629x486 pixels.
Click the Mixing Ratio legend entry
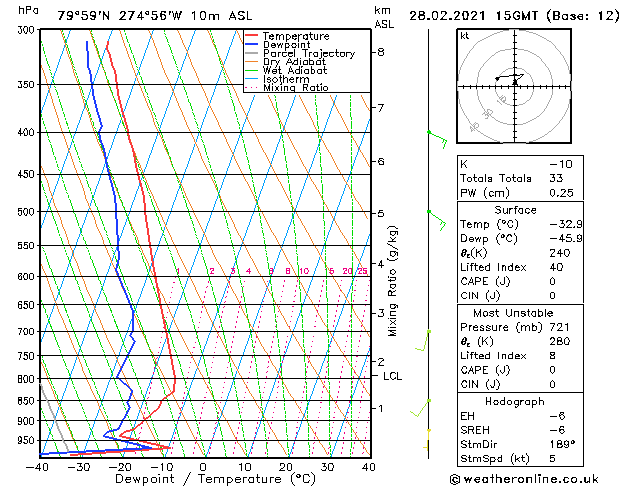(296, 87)
